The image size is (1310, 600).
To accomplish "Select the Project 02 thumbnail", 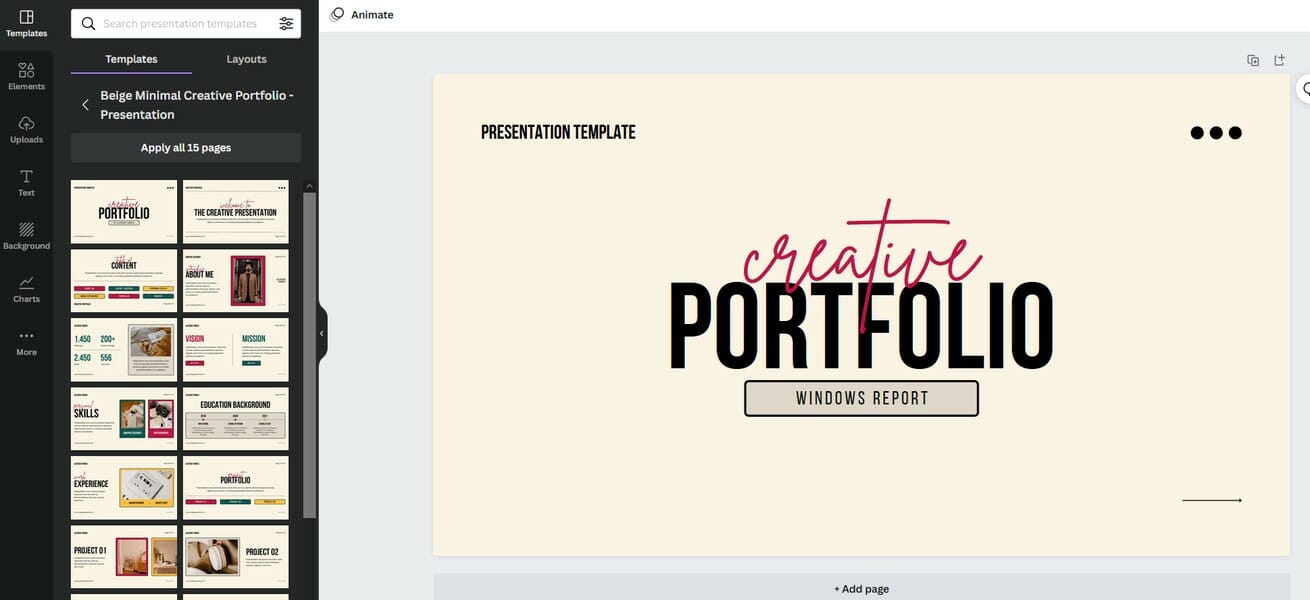I will pyautogui.click(x=236, y=556).
